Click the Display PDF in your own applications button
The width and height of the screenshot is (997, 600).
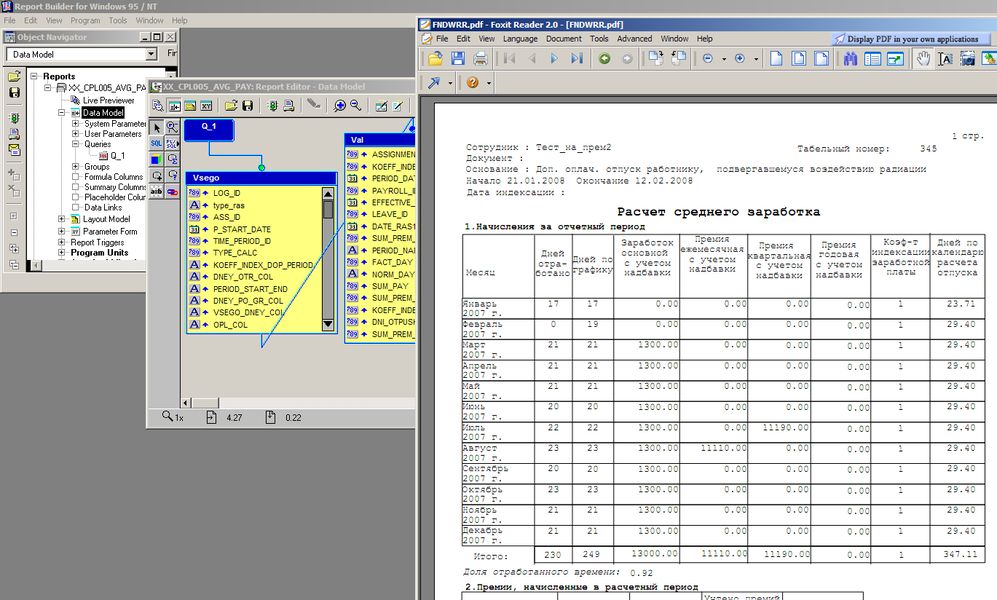pos(910,38)
